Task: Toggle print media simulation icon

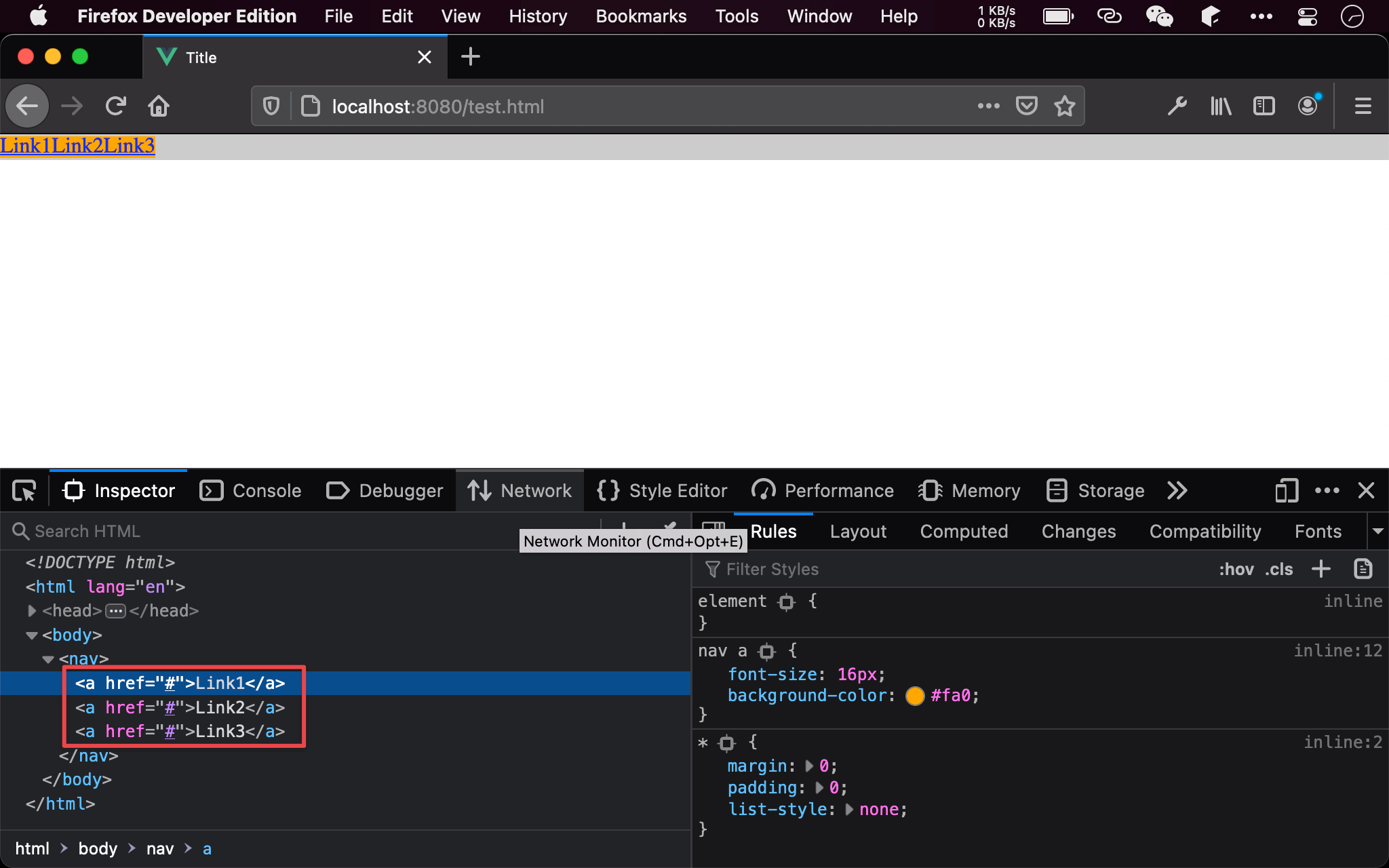Action: [x=1363, y=569]
